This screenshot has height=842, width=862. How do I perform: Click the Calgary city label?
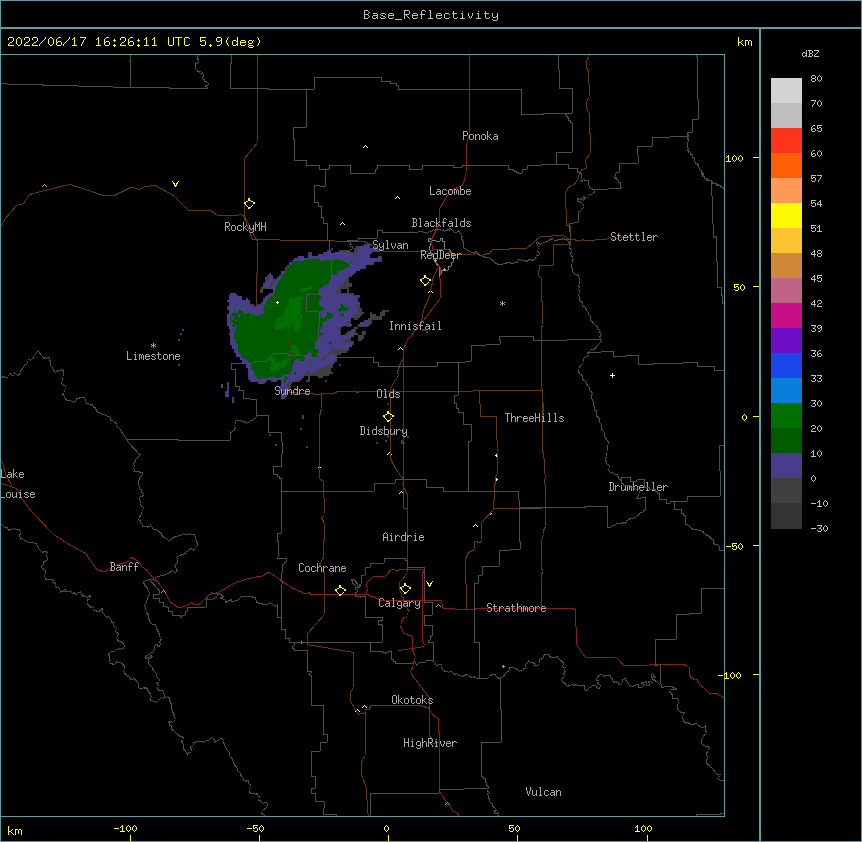(x=399, y=603)
